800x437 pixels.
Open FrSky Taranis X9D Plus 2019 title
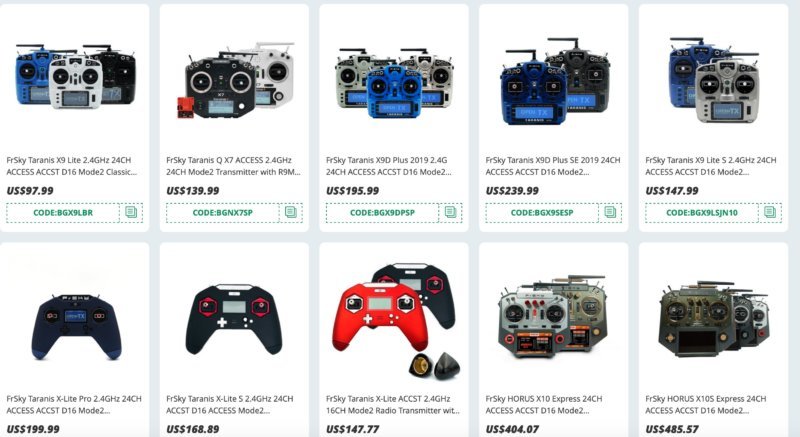pyautogui.click(x=389, y=166)
